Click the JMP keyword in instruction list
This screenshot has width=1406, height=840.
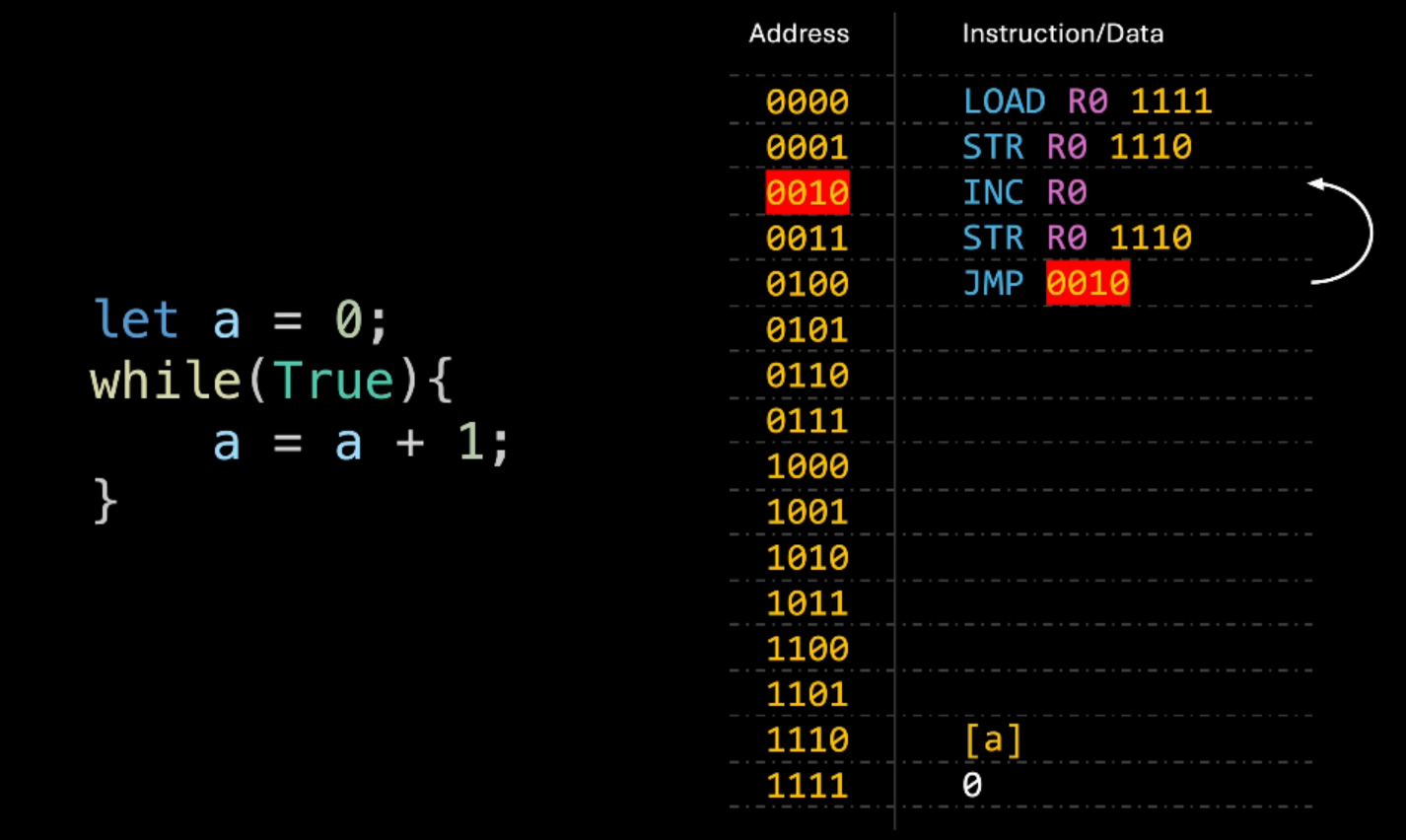click(992, 283)
